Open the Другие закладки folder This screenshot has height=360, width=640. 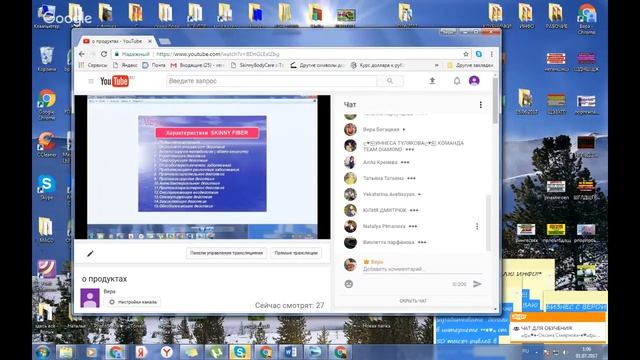470,65
